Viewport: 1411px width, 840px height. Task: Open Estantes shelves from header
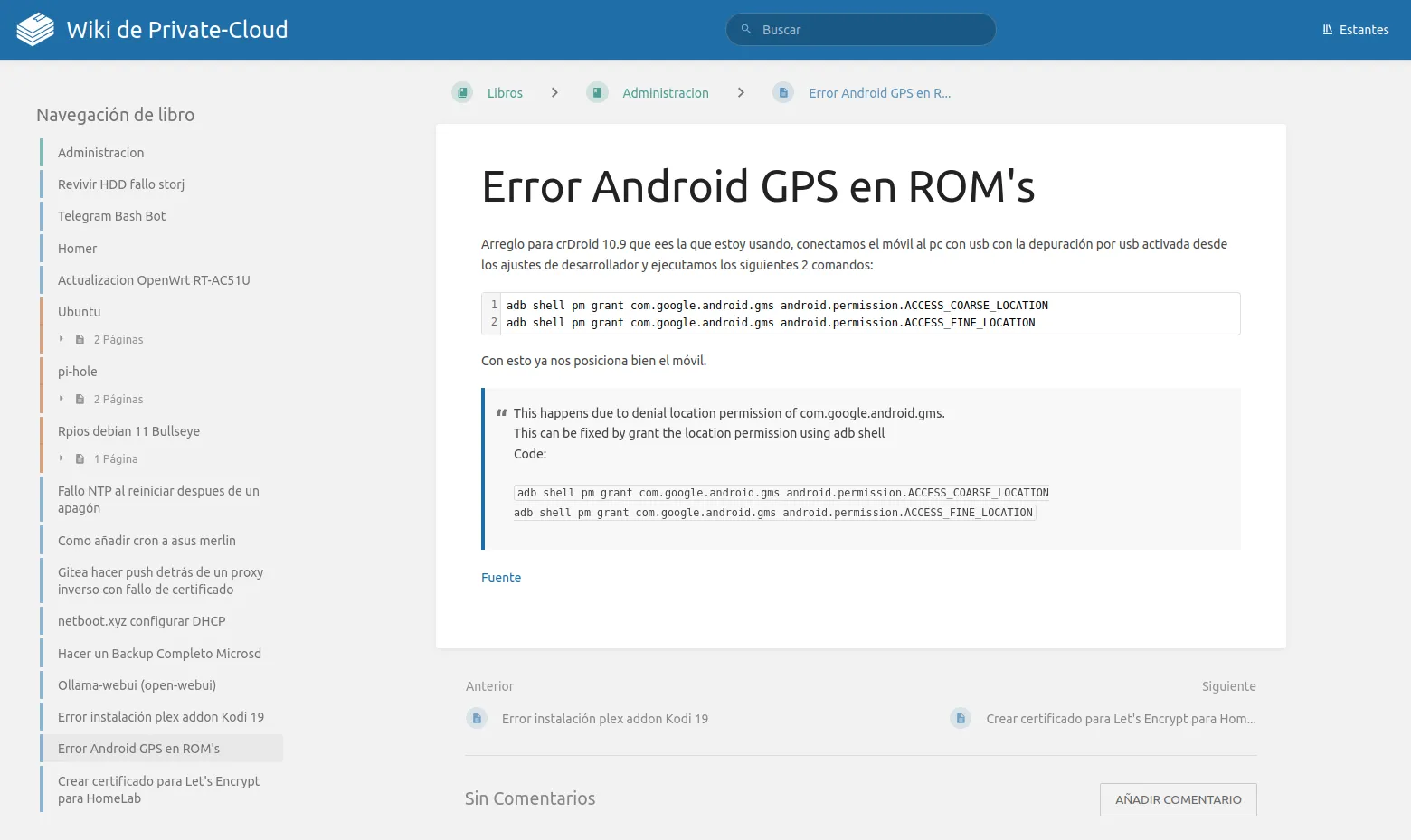(x=1355, y=30)
